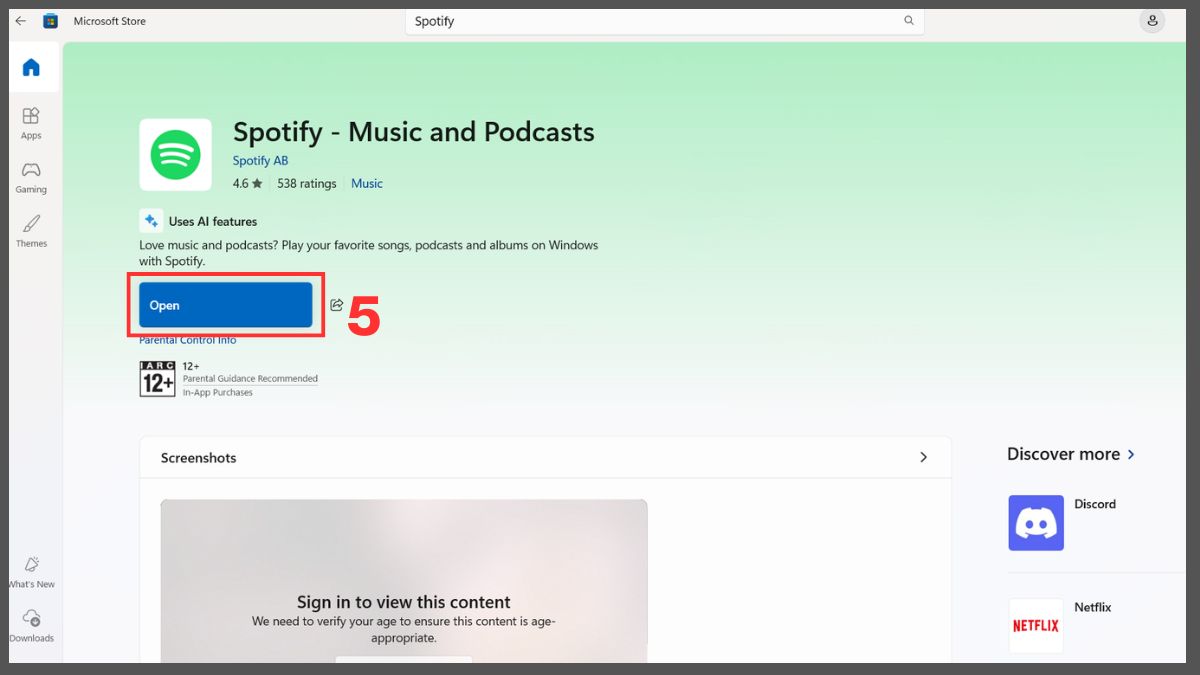
Task: Click the Sign in to view screenshot thumbnail
Action: (x=404, y=581)
